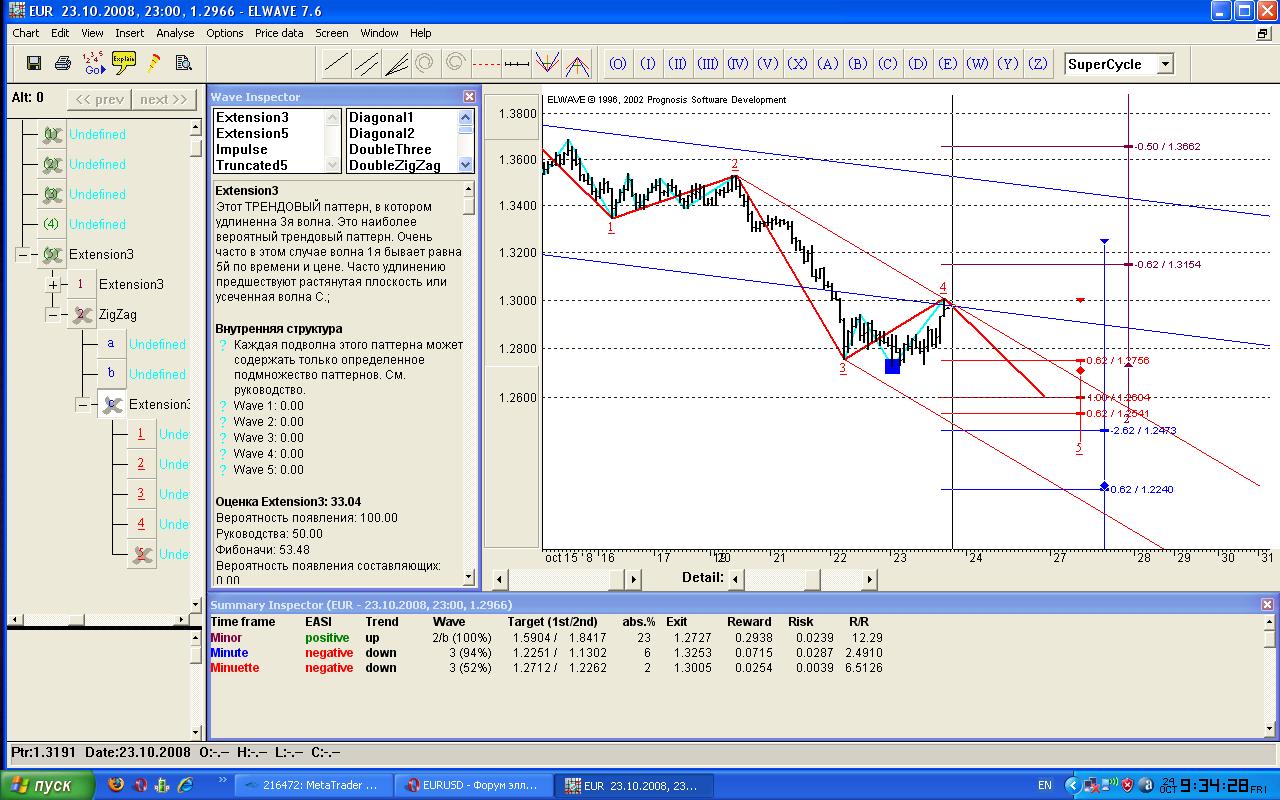The width and height of the screenshot is (1280, 800).
Task: Select wave b Undefined tree item
Action: (x=157, y=374)
